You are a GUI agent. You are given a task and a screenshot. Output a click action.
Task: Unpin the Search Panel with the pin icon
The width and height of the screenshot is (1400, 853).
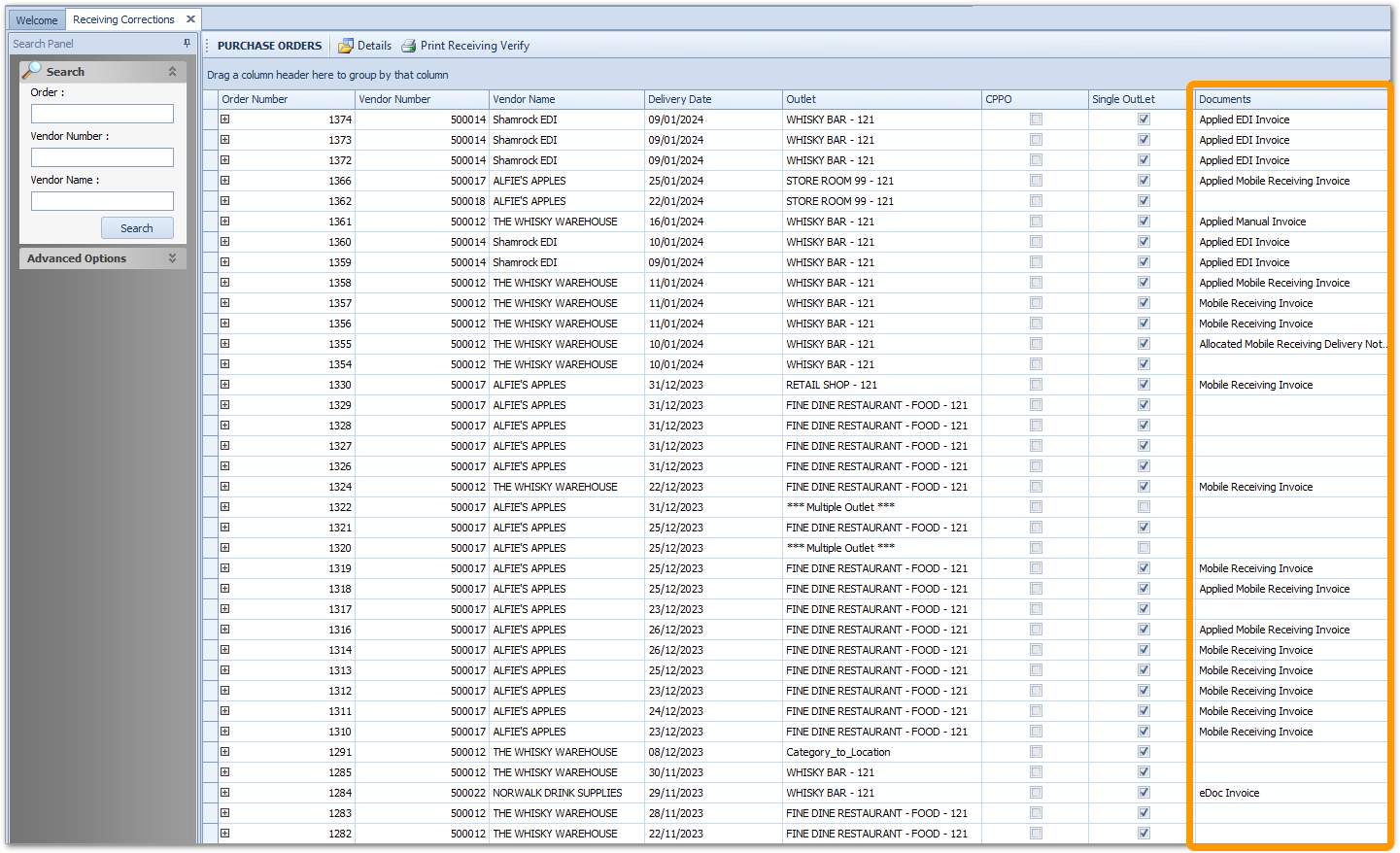[186, 43]
